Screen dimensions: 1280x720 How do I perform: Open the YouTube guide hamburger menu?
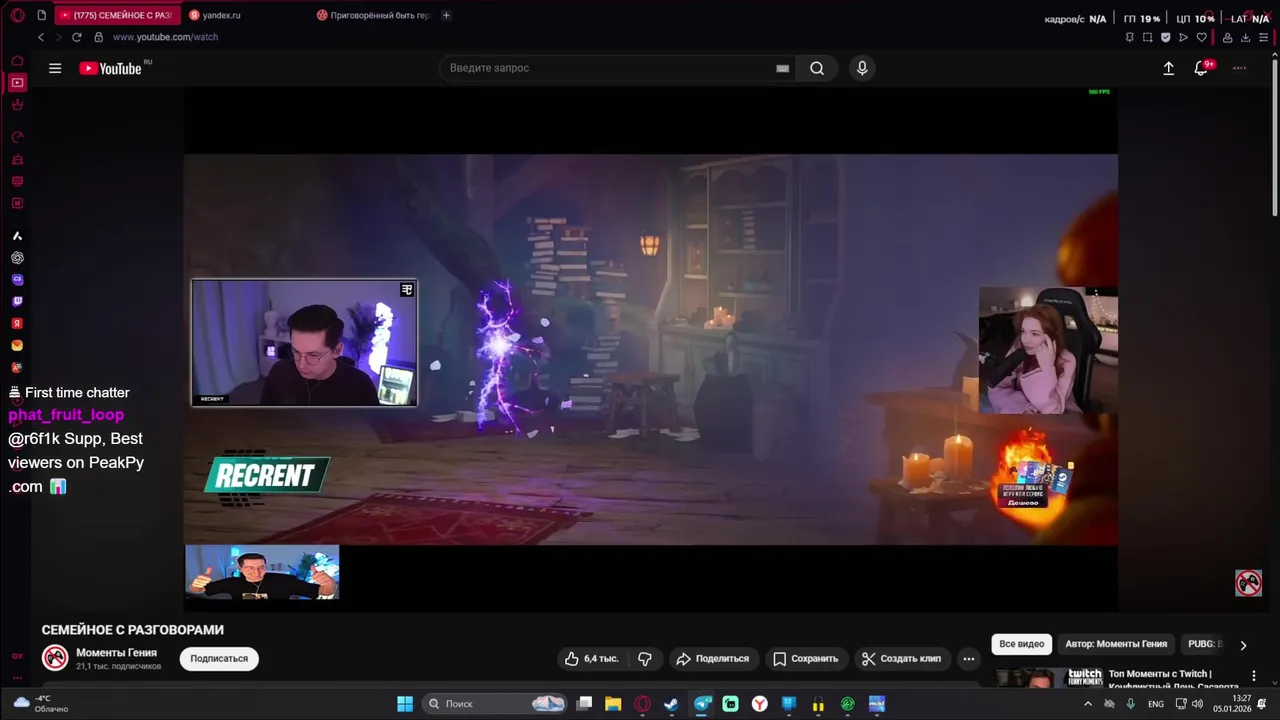55,68
